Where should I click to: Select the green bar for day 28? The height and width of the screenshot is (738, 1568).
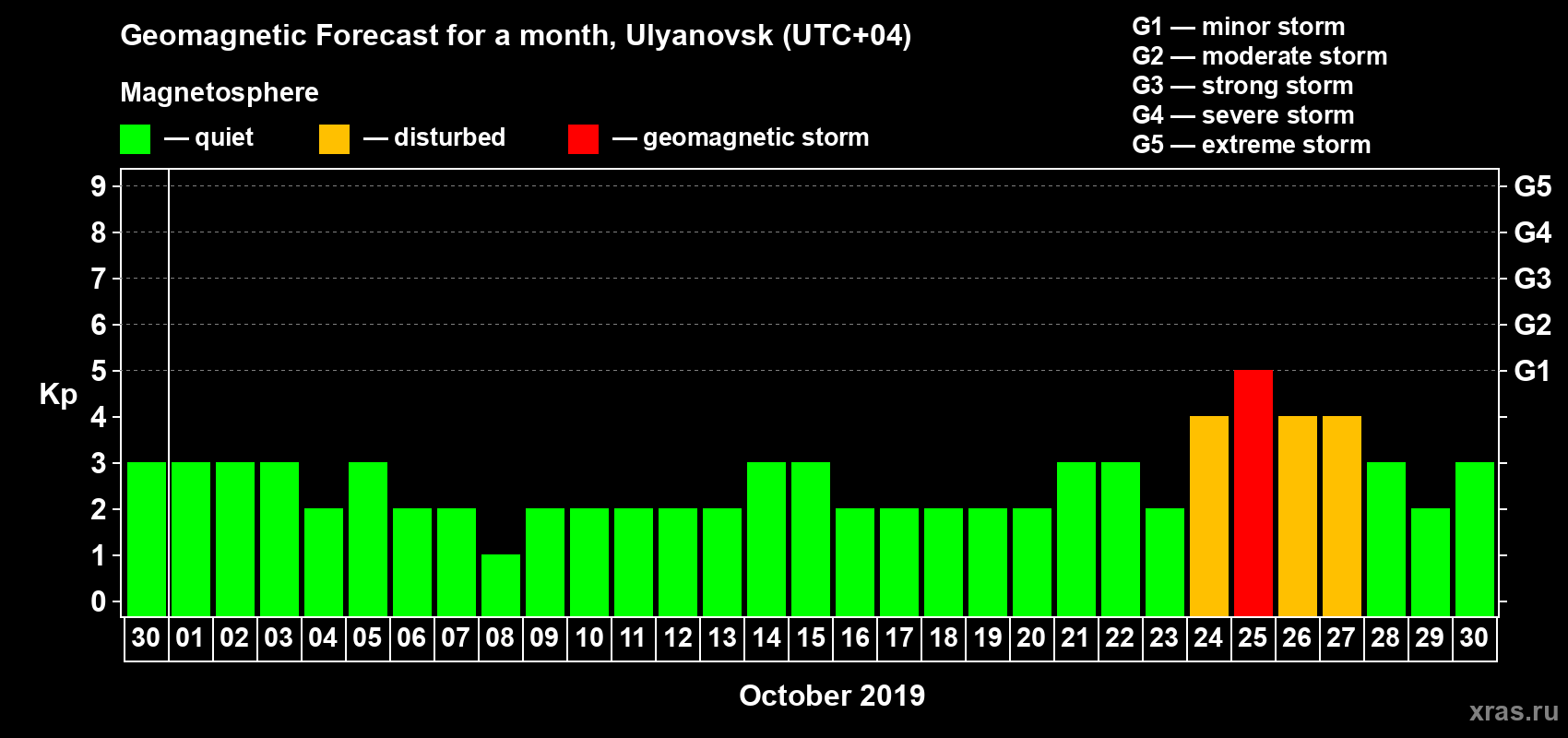point(1386,540)
